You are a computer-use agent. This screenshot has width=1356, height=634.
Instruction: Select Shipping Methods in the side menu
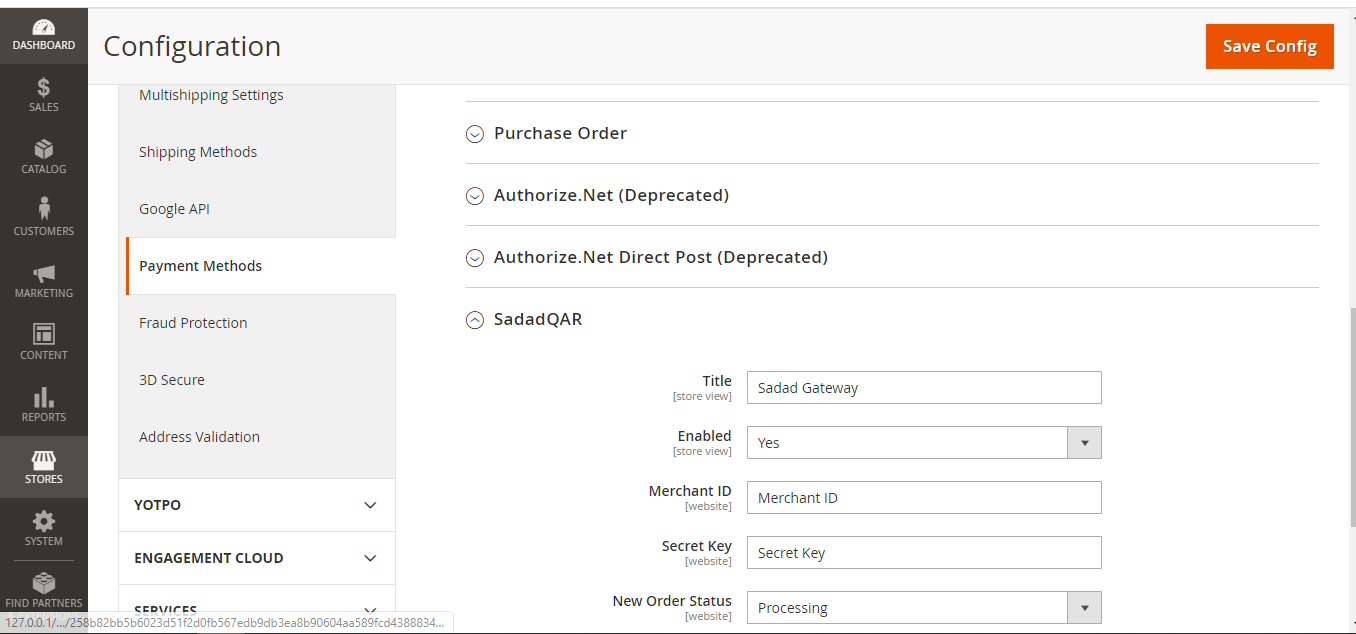198,152
